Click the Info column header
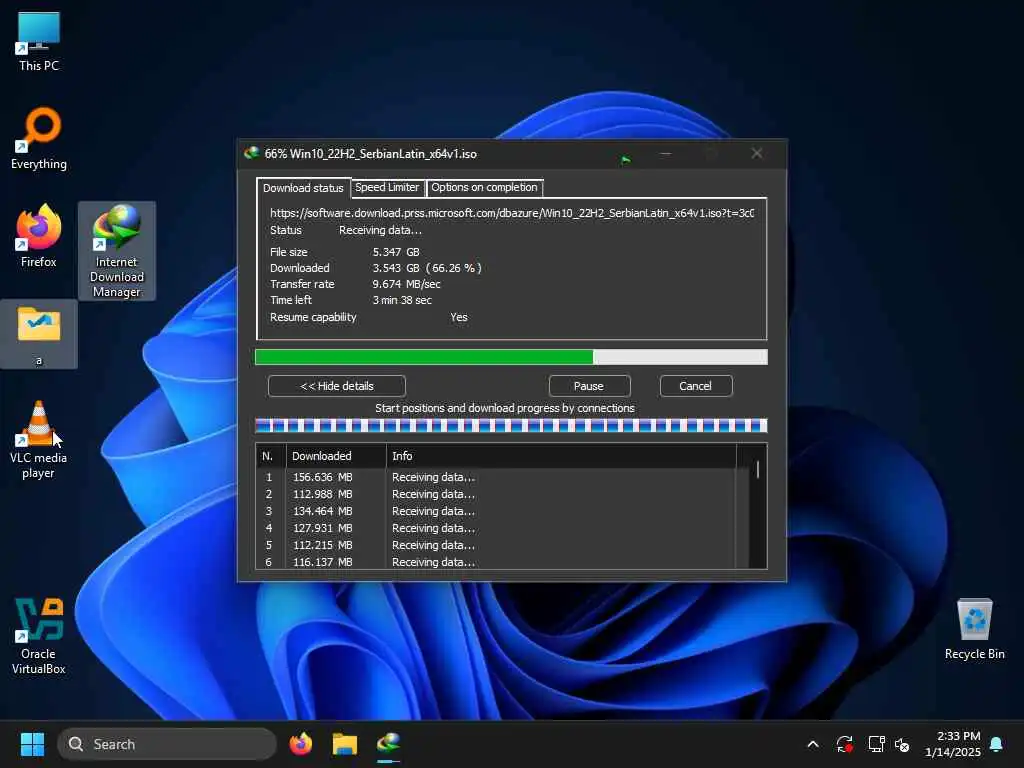Image resolution: width=1024 pixels, height=768 pixels. (561, 456)
